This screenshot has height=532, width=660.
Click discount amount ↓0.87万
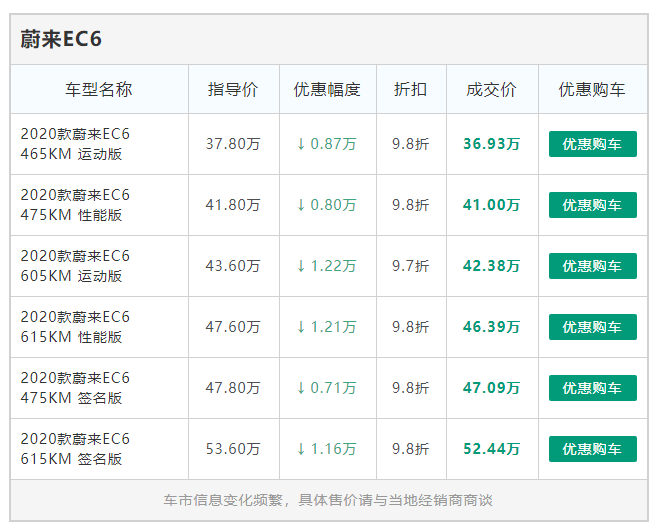[x=327, y=144]
